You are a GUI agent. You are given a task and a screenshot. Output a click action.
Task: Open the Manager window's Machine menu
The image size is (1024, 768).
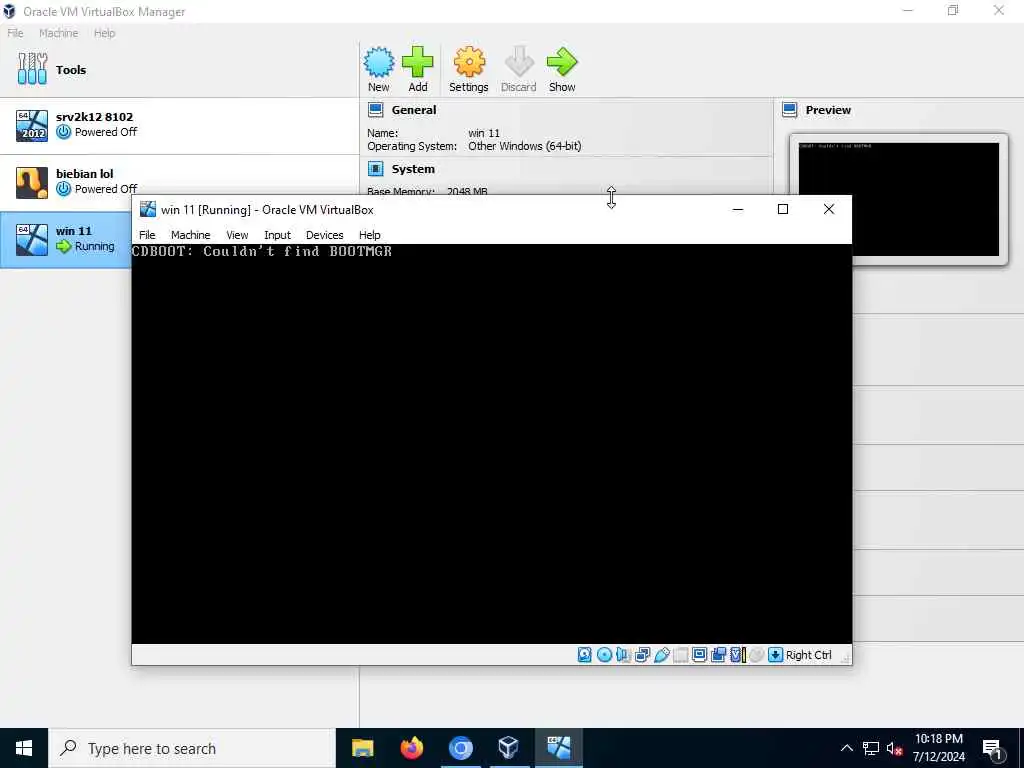[58, 33]
